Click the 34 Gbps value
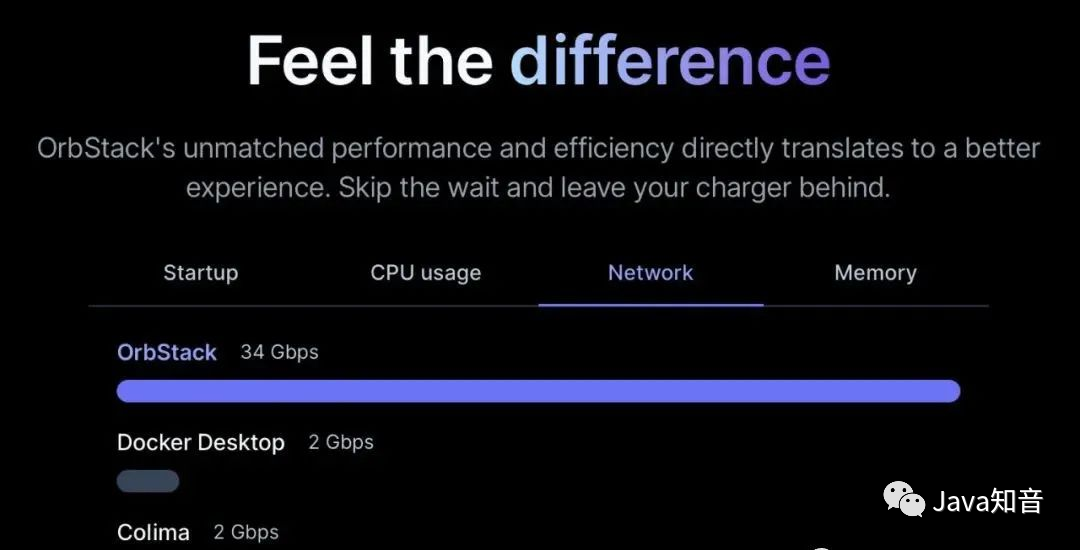This screenshot has height=550, width=1080. pos(279,352)
